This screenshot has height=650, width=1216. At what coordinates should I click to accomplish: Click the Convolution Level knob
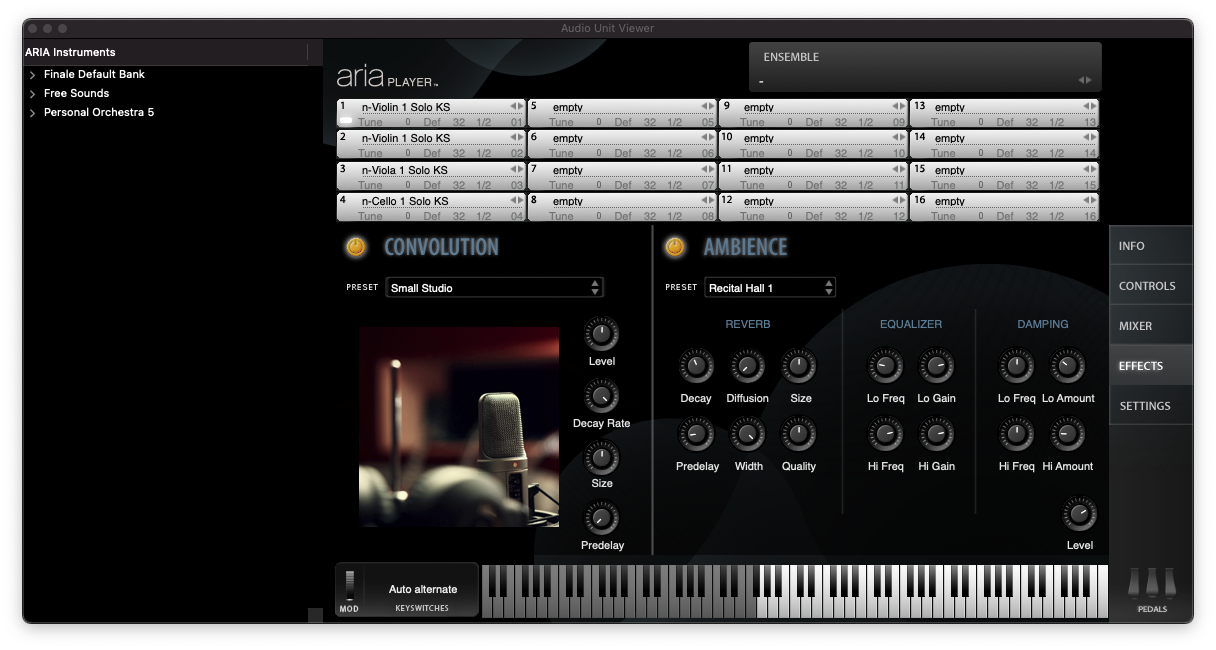click(x=601, y=334)
